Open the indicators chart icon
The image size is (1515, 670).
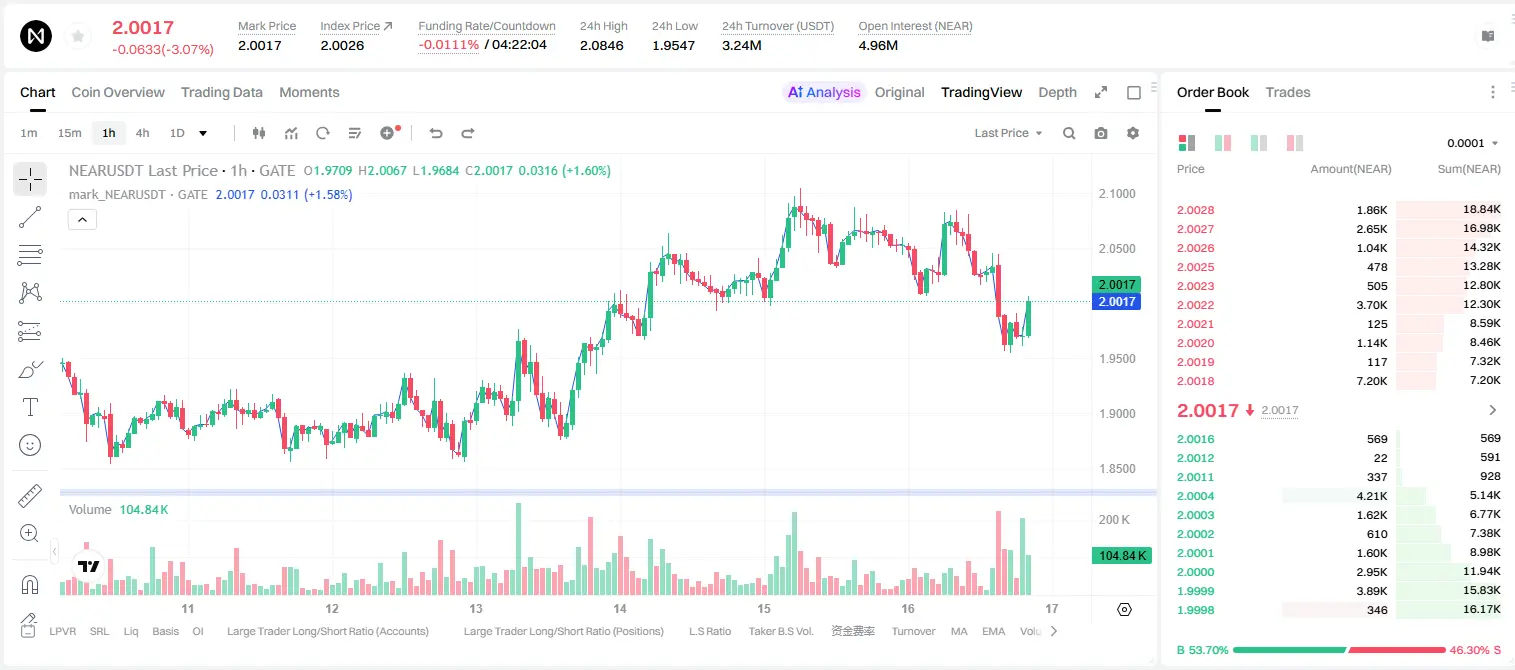pyautogui.click(x=291, y=133)
